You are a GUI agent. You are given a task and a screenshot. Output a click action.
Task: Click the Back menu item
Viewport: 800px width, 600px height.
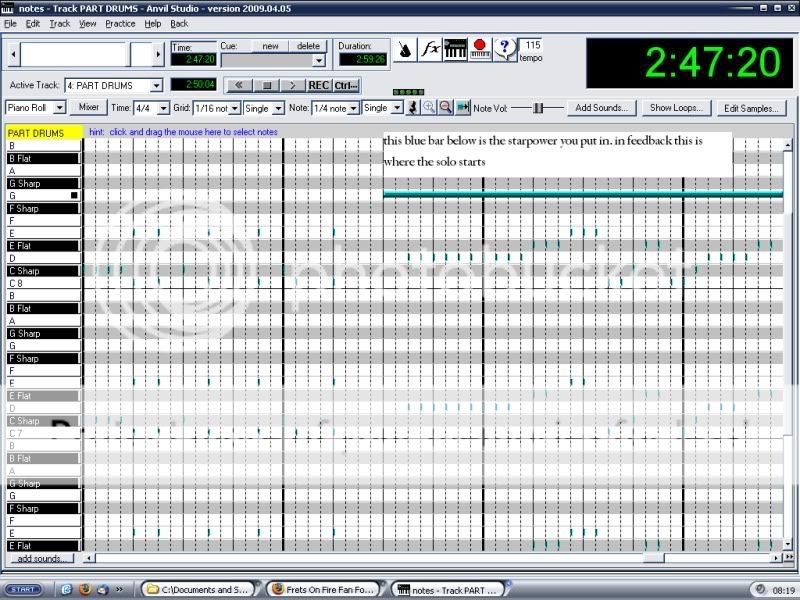tap(179, 24)
